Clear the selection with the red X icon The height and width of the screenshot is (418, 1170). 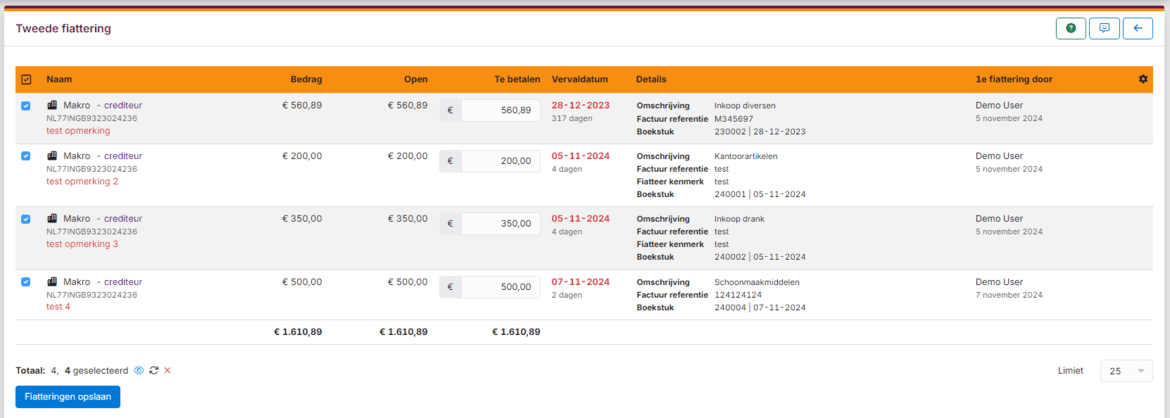[x=167, y=370]
